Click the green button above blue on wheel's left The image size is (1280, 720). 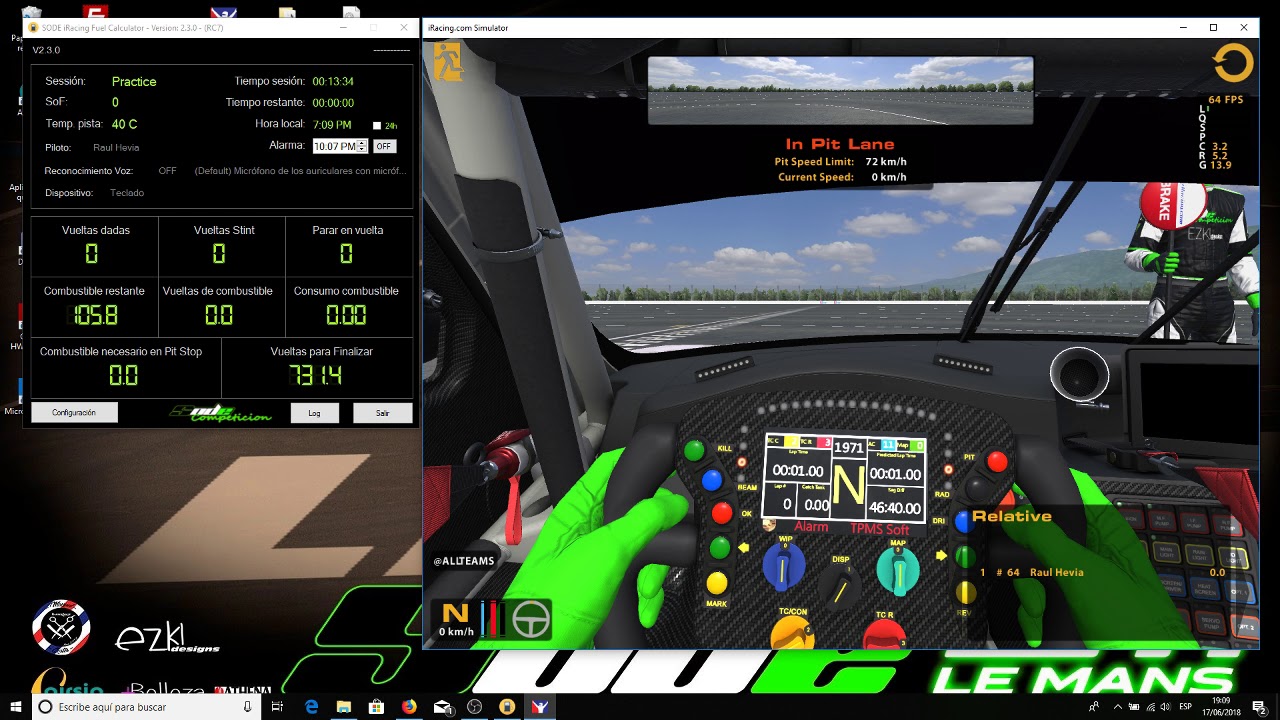[x=694, y=451]
